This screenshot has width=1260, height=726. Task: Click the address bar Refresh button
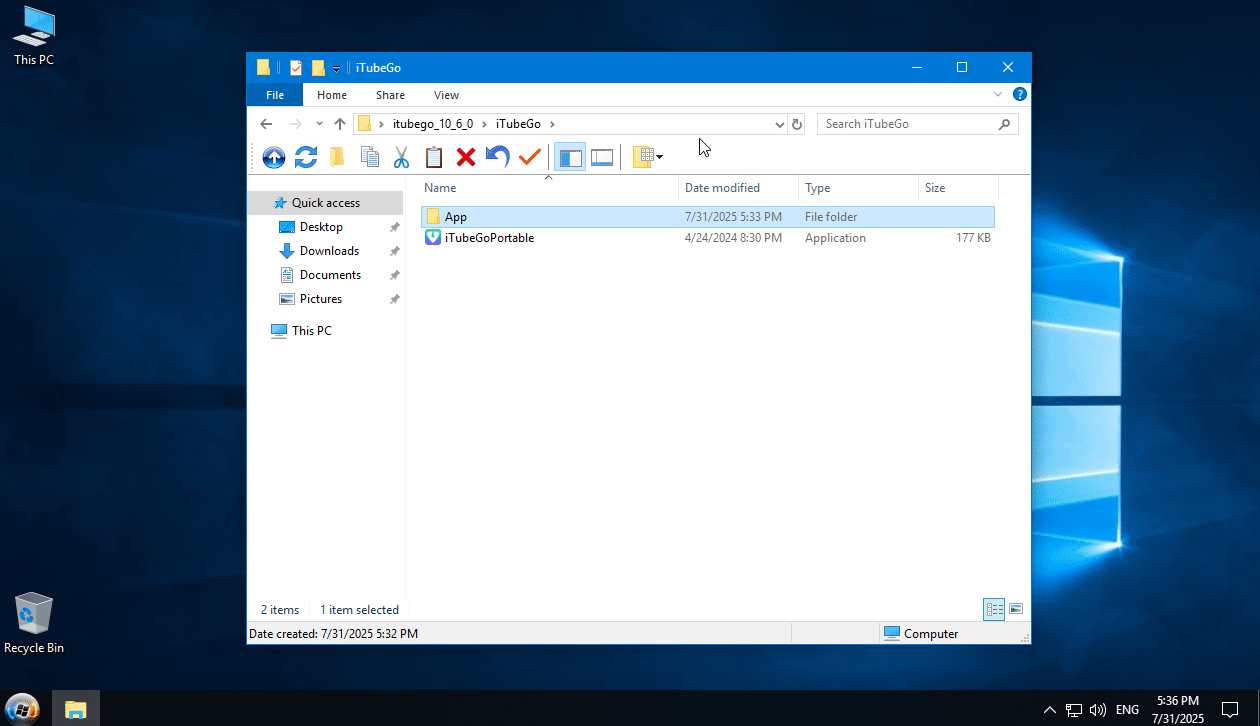pyautogui.click(x=797, y=124)
